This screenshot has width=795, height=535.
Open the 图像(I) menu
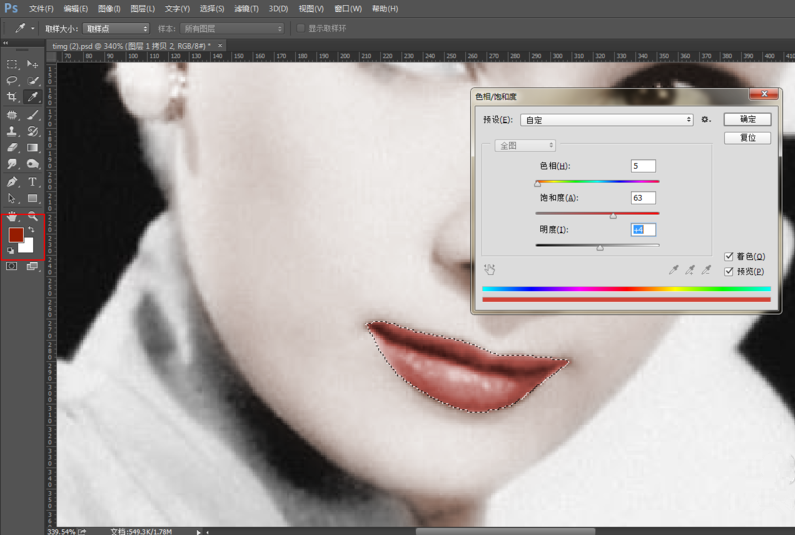109,9
